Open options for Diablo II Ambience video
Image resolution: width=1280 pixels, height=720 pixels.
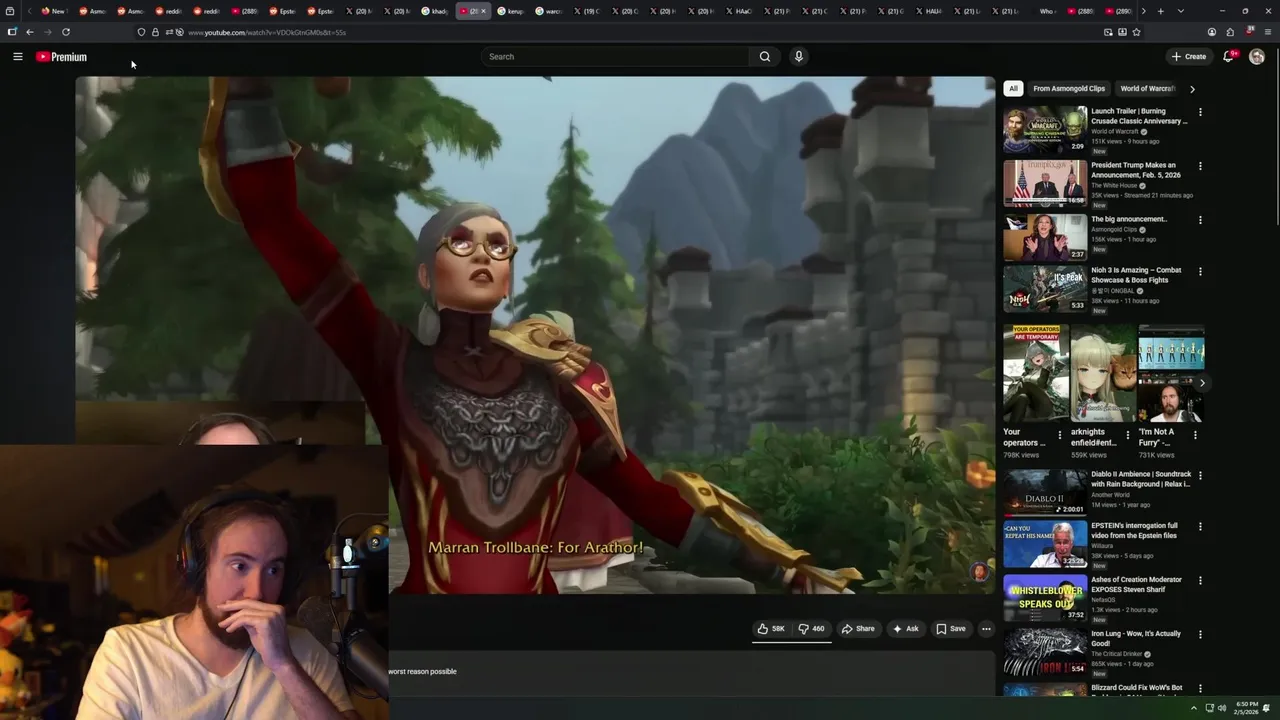tap(1200, 475)
